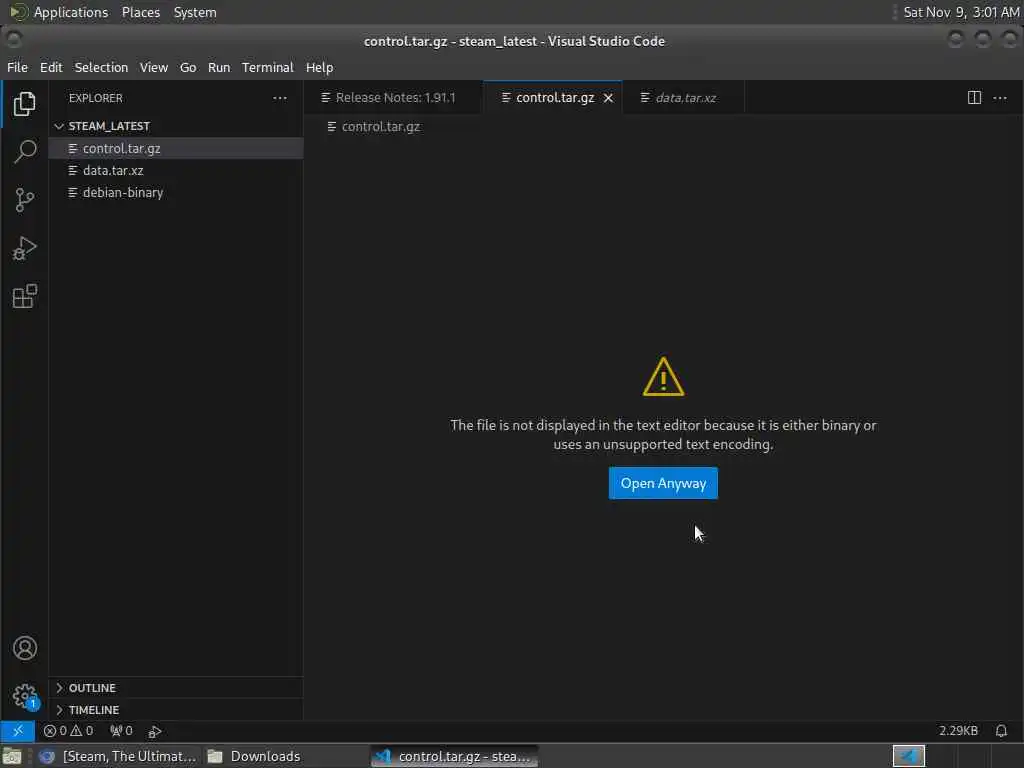Viewport: 1024px width, 768px height.
Task: Switch to Release Notes: 1.91.1 tab
Action: click(x=394, y=98)
